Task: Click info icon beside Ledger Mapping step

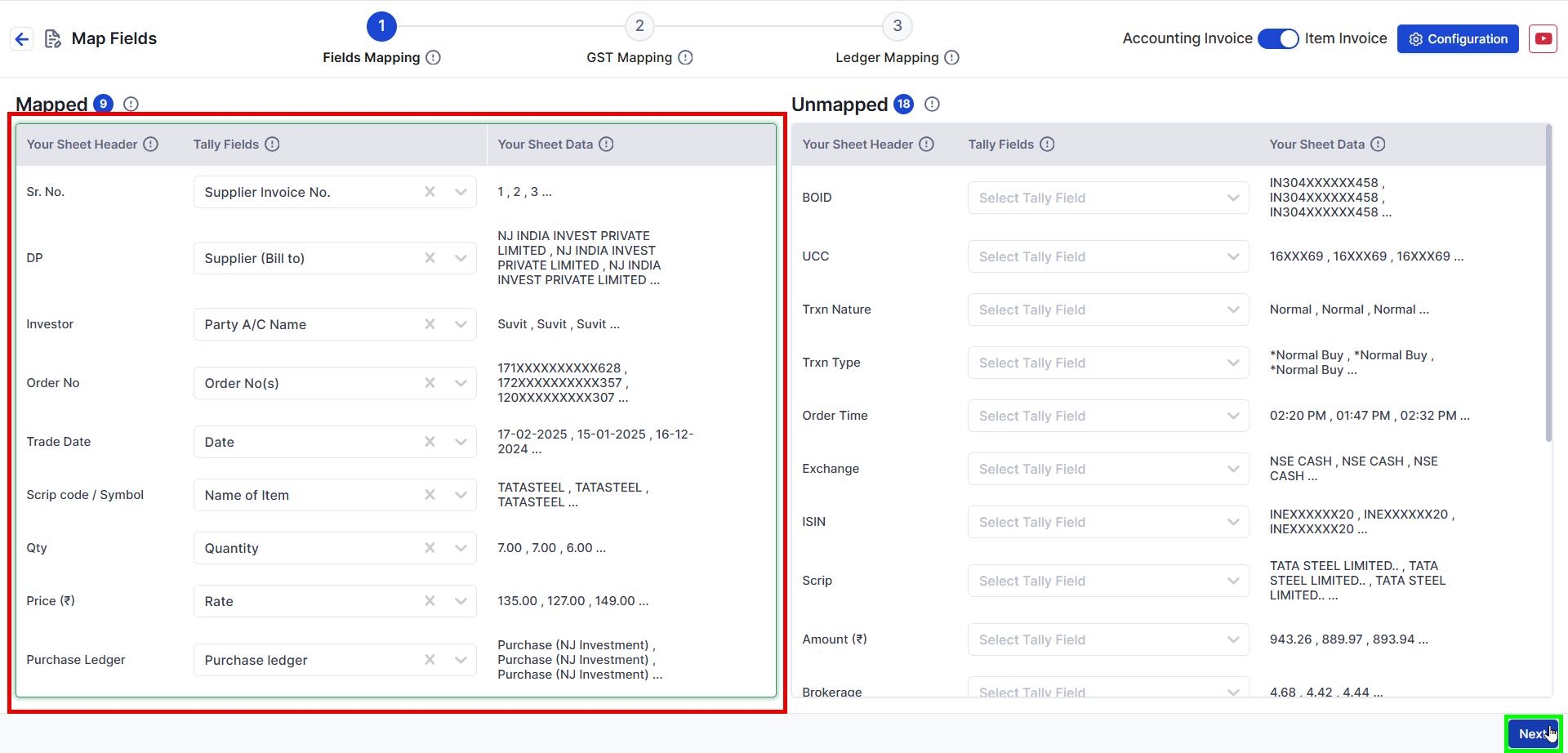Action: pyautogui.click(x=951, y=57)
